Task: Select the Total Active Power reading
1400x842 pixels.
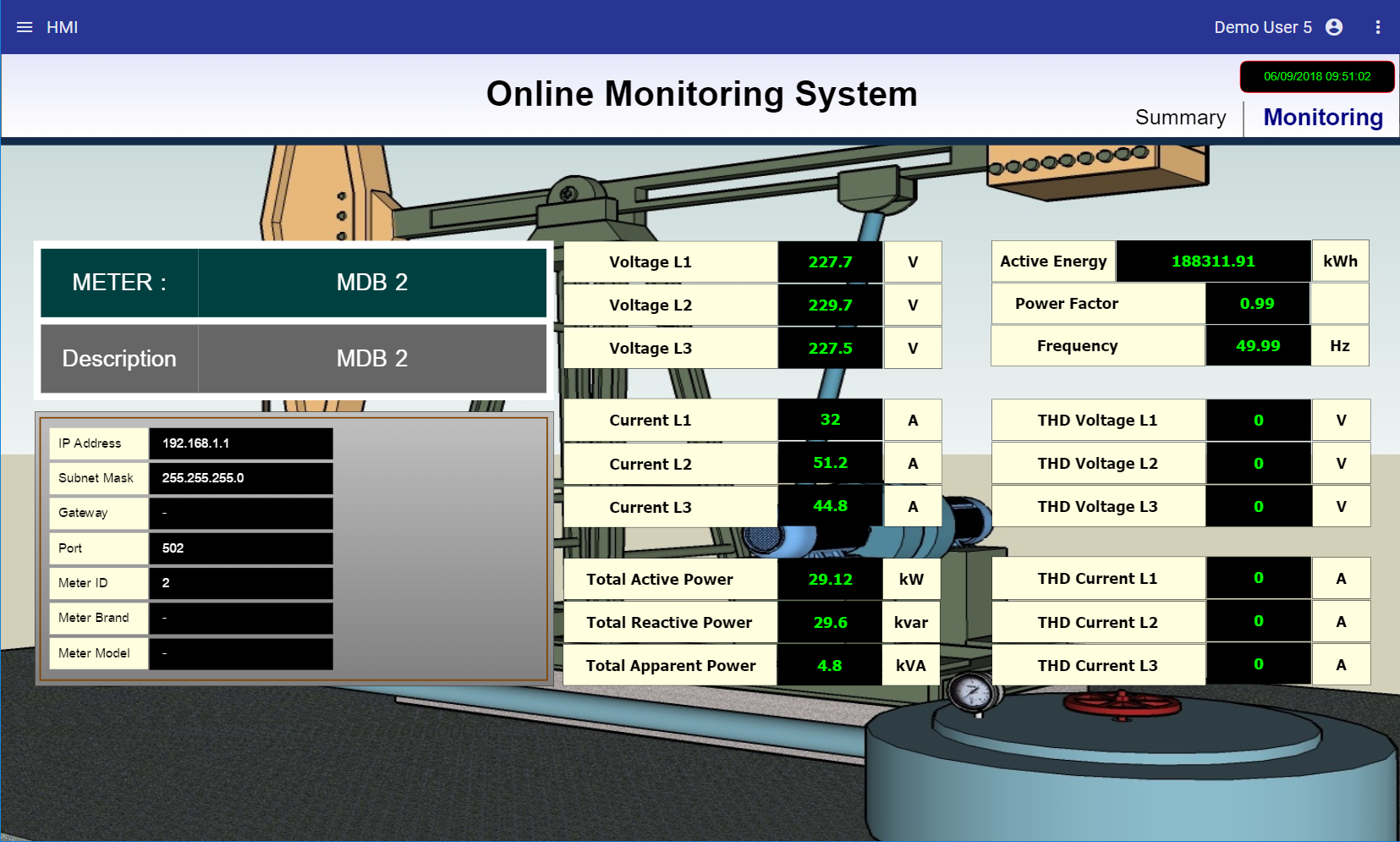Action: point(830,580)
